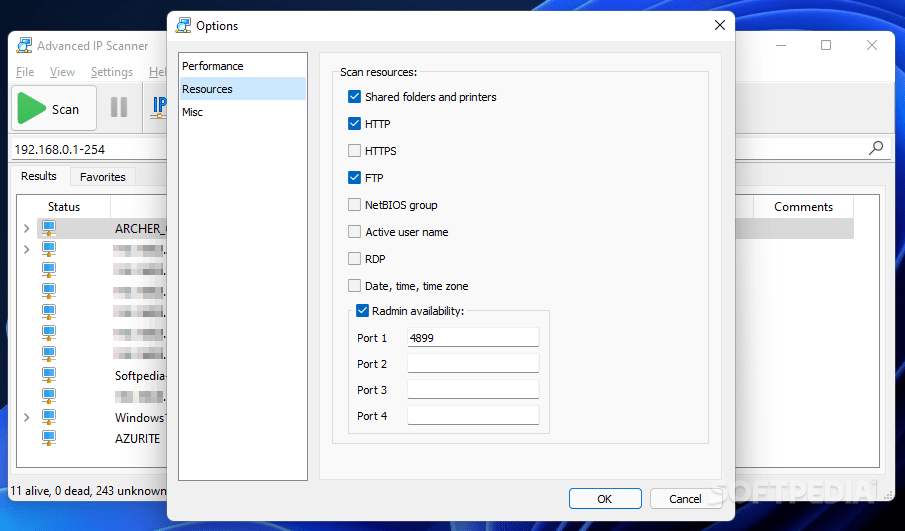Select the AZURITE computer icon

click(49, 438)
